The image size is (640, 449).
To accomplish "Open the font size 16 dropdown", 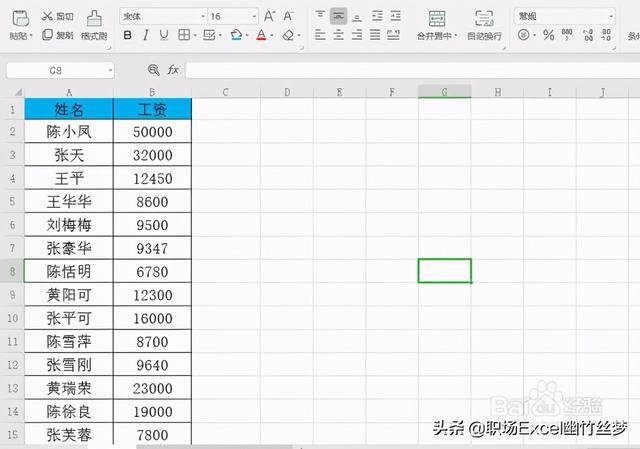I will tap(254, 17).
